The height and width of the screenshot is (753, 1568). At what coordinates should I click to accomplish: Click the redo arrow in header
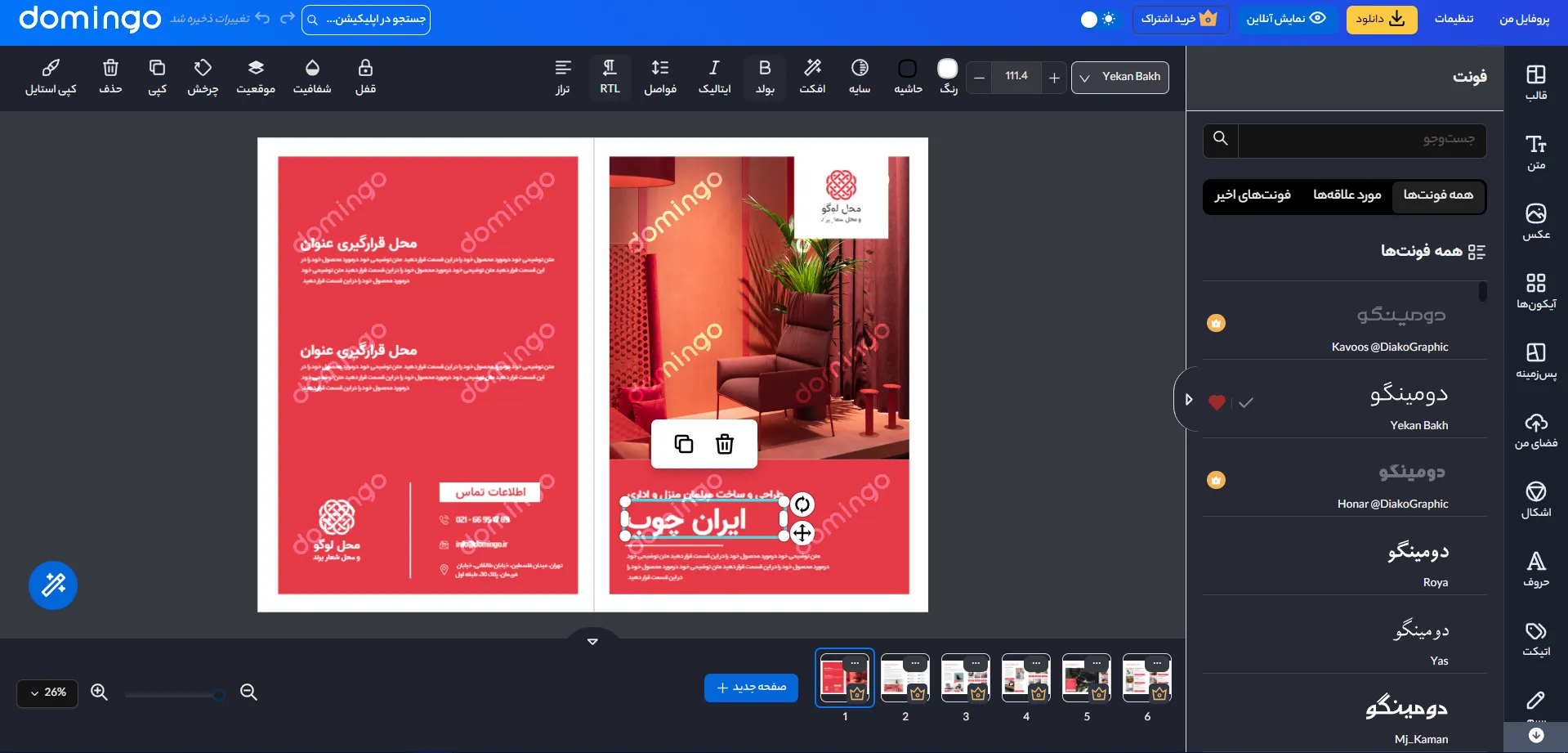click(288, 18)
